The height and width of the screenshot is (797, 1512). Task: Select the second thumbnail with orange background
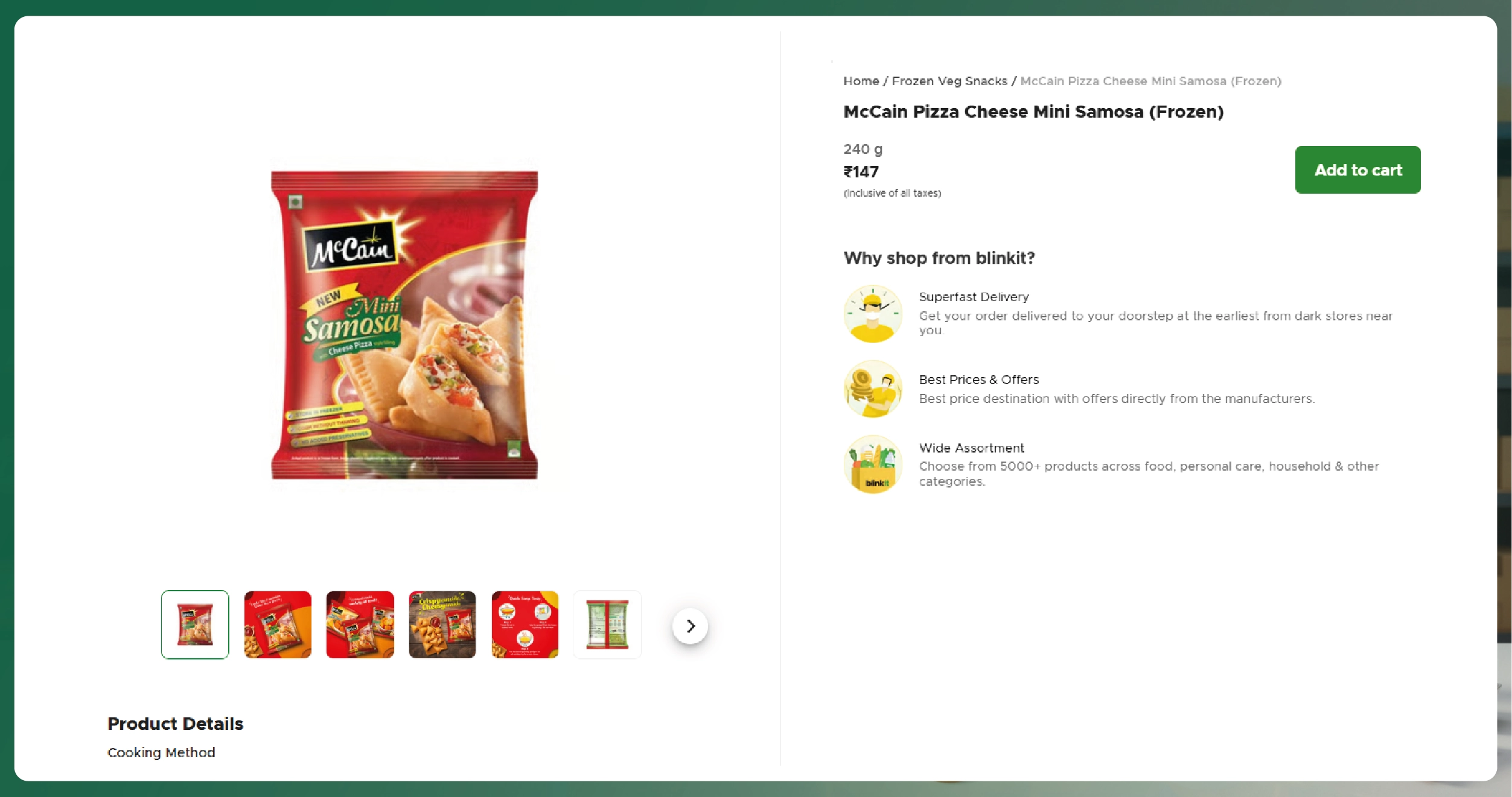[x=278, y=624]
